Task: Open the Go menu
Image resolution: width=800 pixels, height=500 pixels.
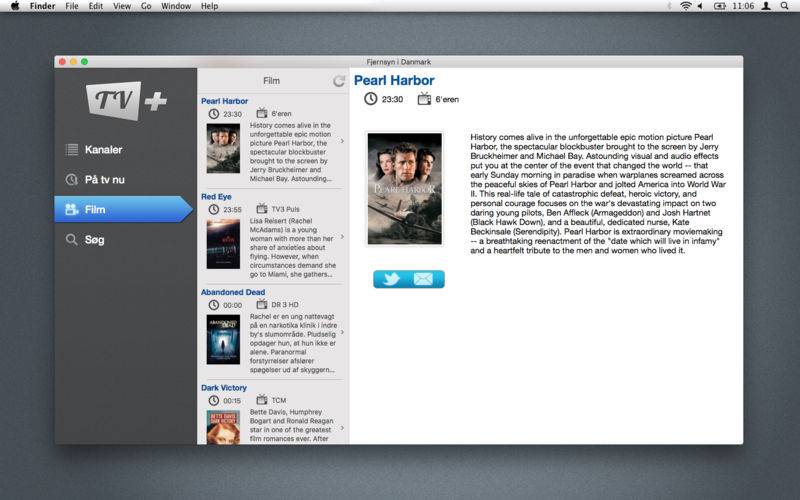Action: [146, 6]
